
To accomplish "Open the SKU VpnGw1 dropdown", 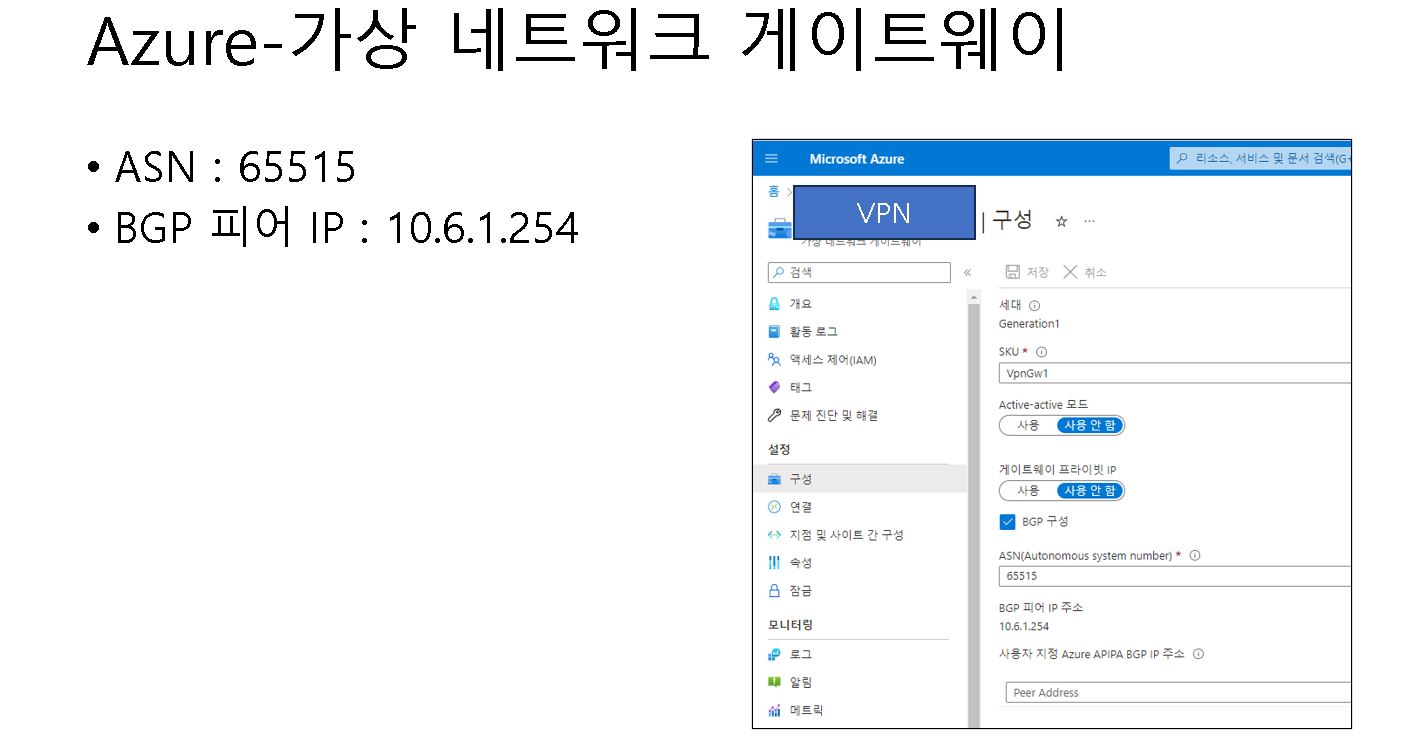I will [x=1175, y=373].
